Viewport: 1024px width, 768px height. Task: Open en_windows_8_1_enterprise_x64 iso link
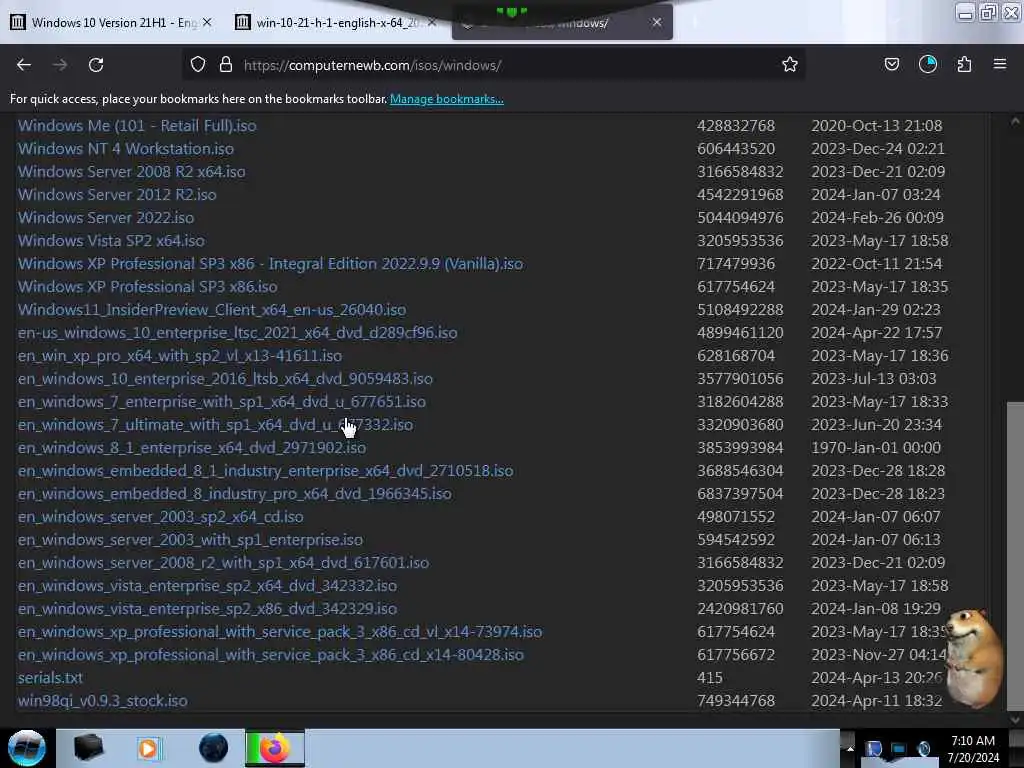pyautogui.click(x=192, y=448)
